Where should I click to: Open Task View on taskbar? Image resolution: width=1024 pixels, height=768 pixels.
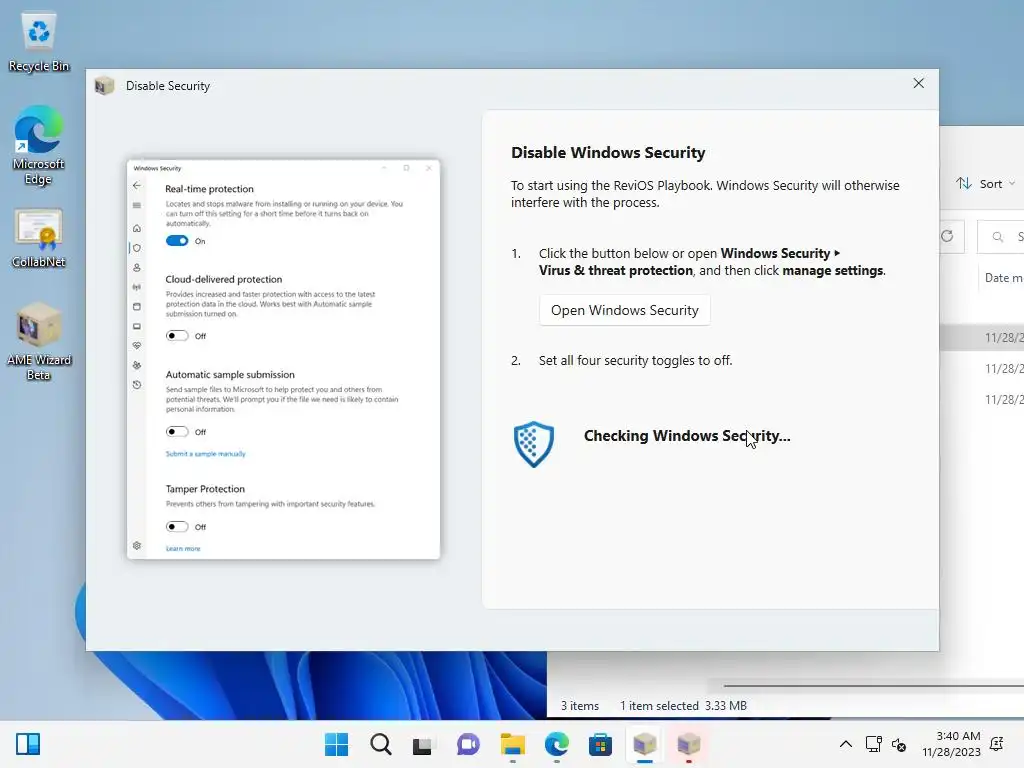423,744
